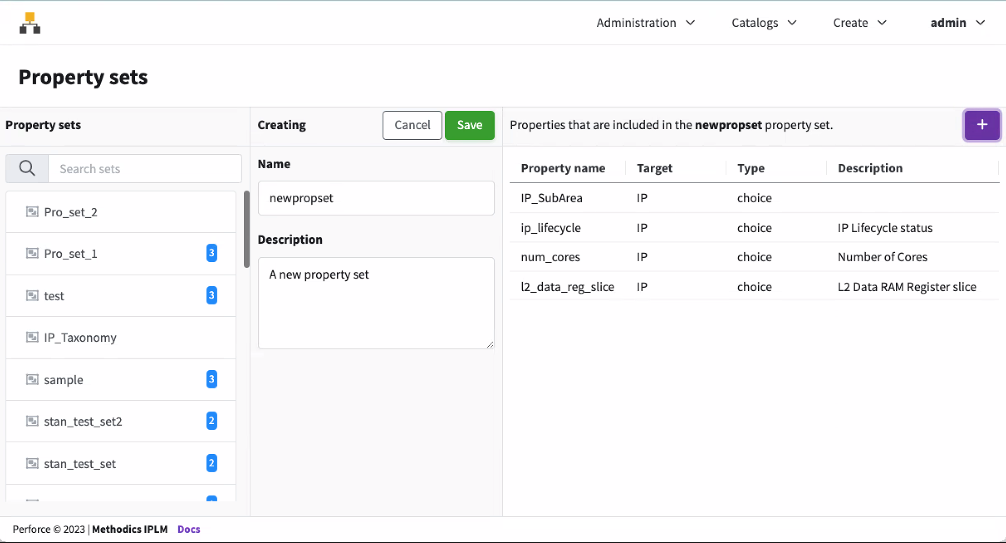The height and width of the screenshot is (543, 1006).
Task: Expand the Catalogs dropdown menu
Action: click(764, 23)
